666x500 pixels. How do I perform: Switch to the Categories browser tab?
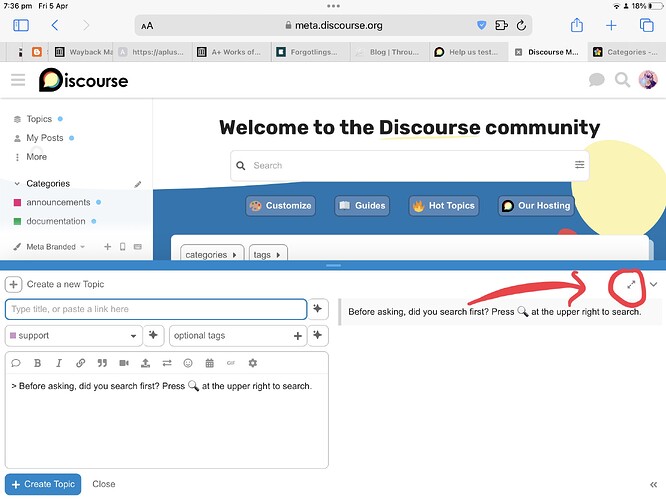click(626, 52)
